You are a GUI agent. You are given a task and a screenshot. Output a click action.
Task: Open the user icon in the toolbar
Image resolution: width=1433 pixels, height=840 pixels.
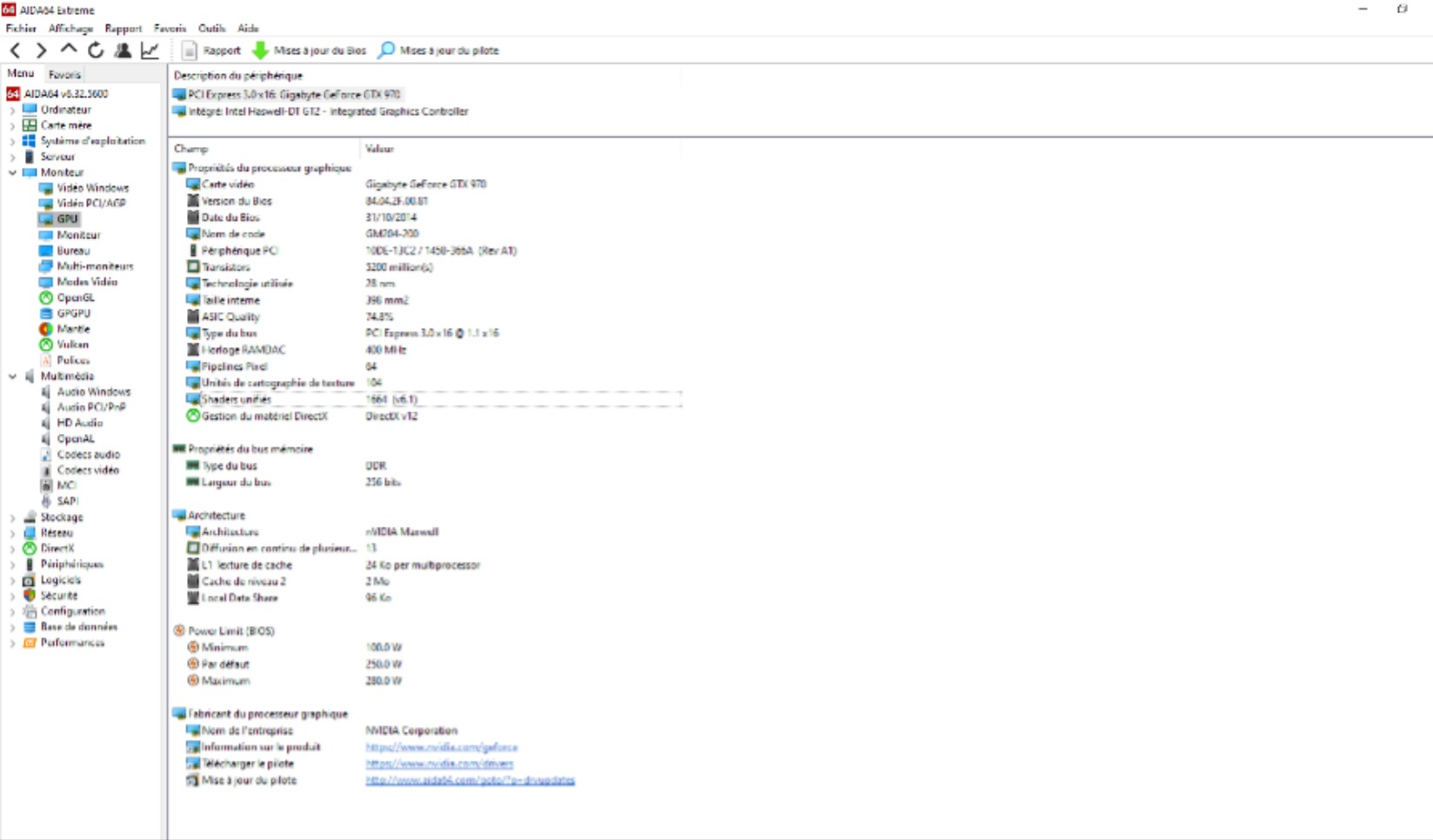click(123, 50)
